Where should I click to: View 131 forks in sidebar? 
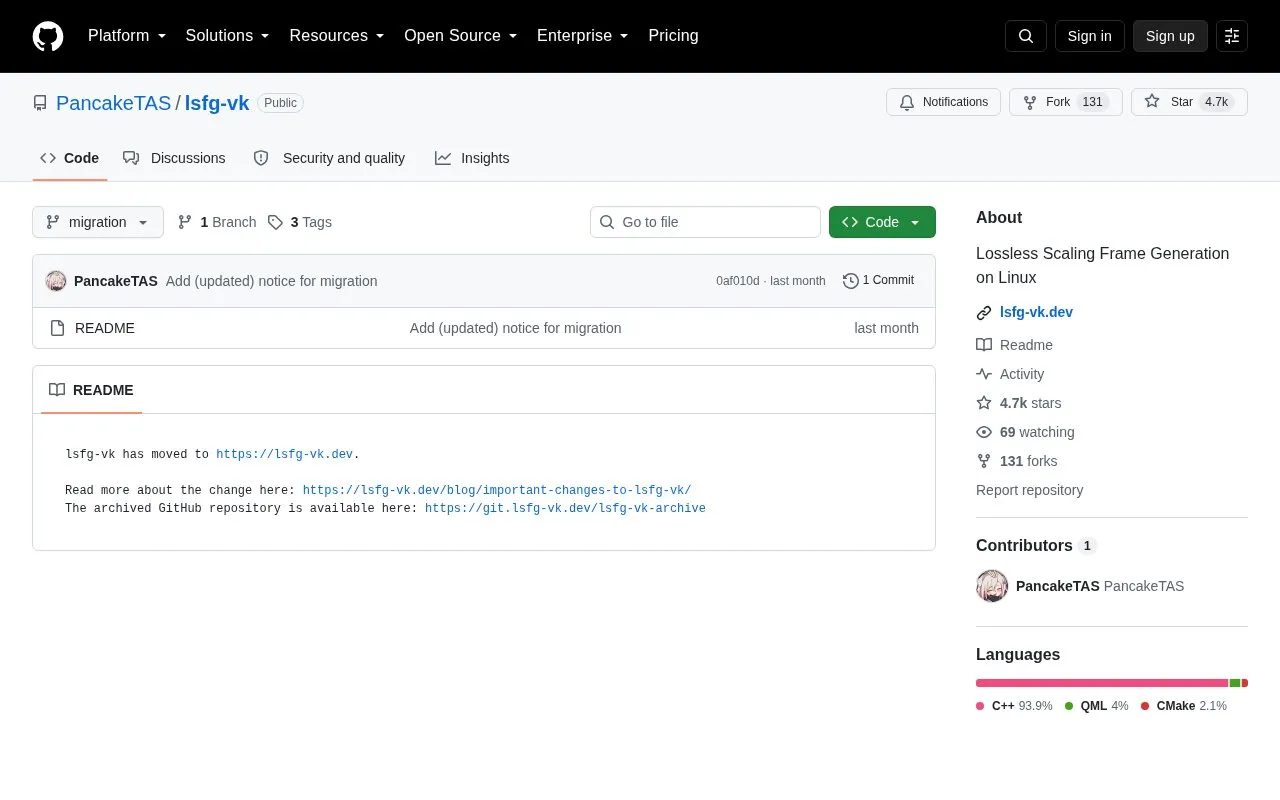coord(1017,461)
